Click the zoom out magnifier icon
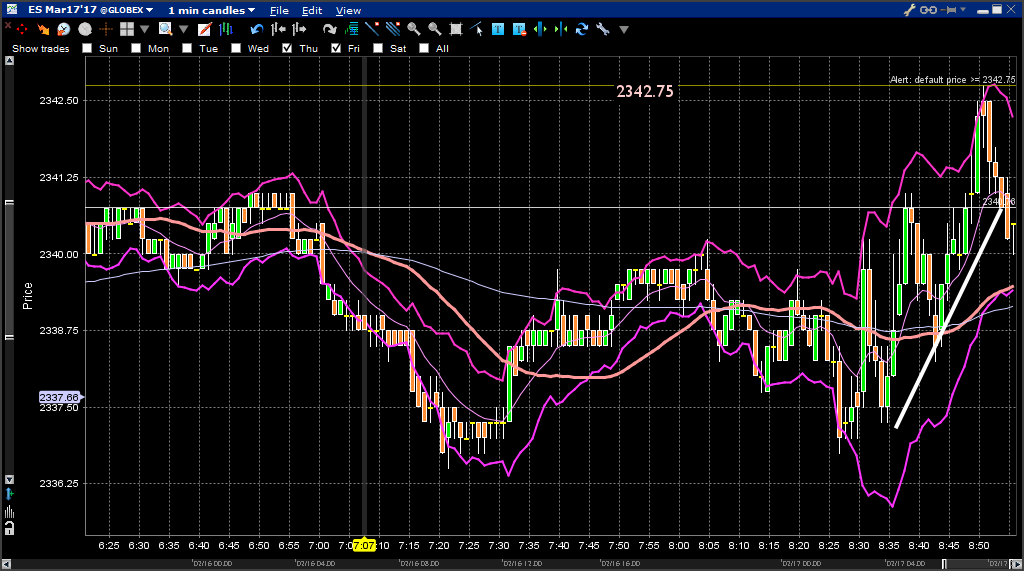The height and width of the screenshot is (571, 1024). pos(435,29)
